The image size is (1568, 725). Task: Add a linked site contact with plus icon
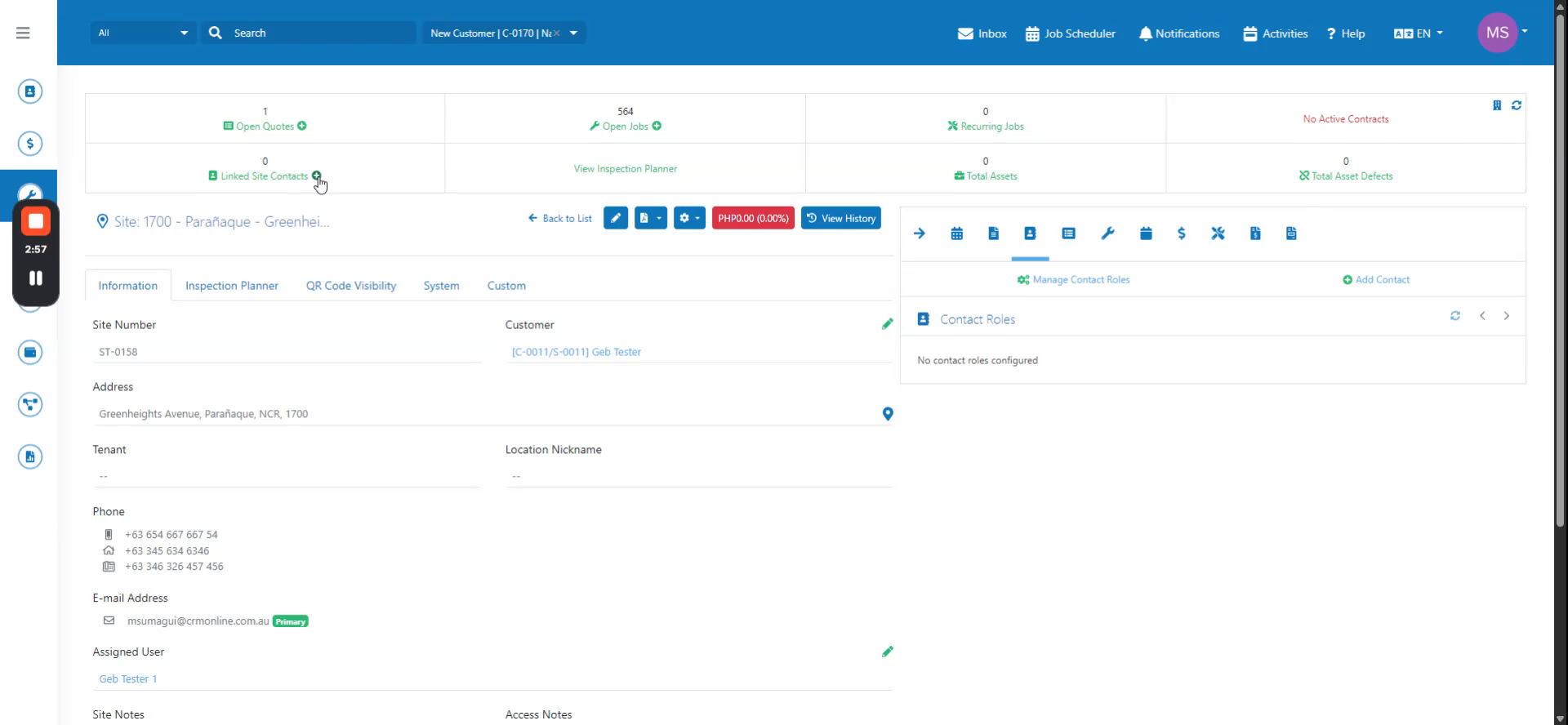pyautogui.click(x=317, y=176)
